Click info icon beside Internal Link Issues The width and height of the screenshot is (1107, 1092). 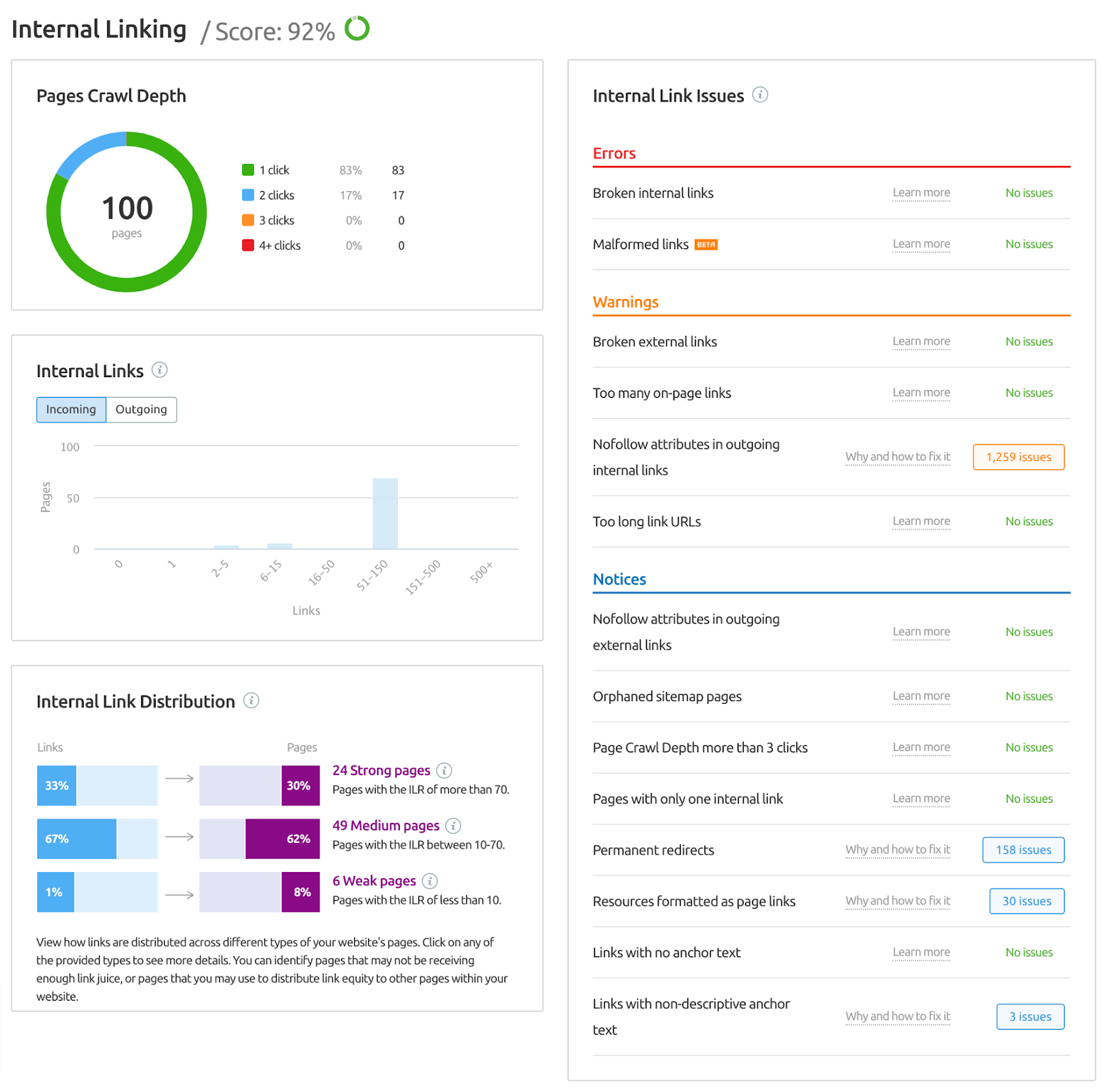(x=760, y=95)
